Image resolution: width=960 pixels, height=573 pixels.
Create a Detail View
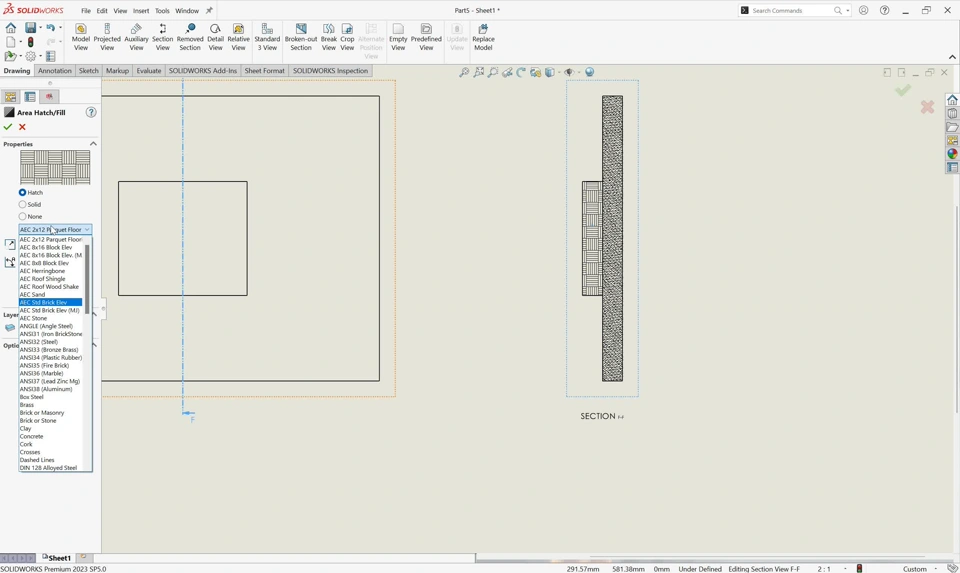click(x=216, y=37)
